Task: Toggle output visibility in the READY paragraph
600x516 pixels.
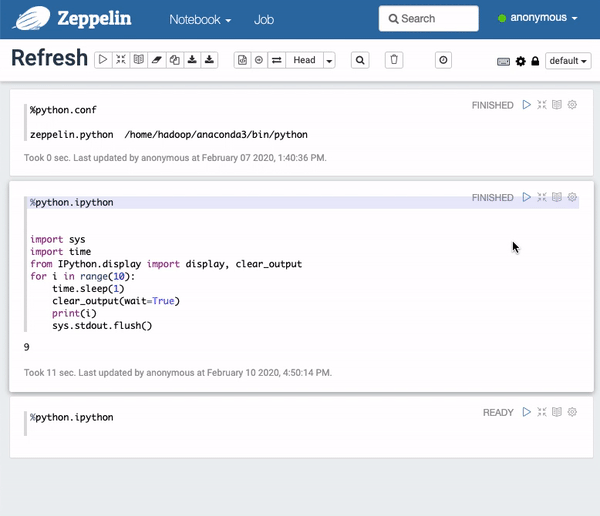Action: (x=557, y=412)
